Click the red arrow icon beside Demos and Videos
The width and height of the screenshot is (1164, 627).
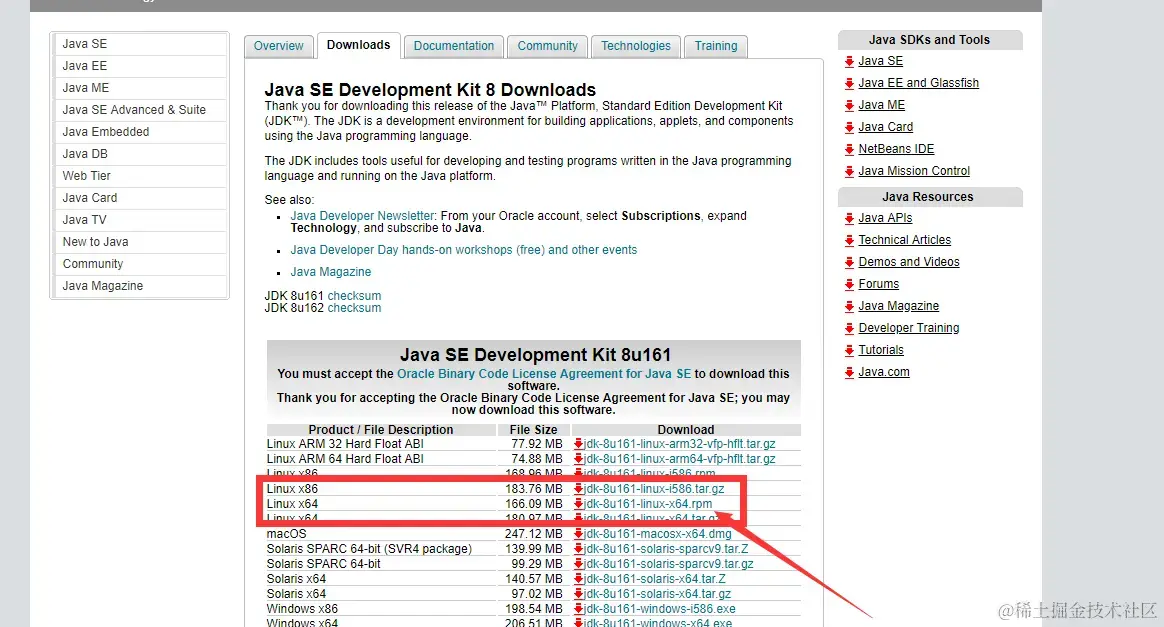point(849,263)
